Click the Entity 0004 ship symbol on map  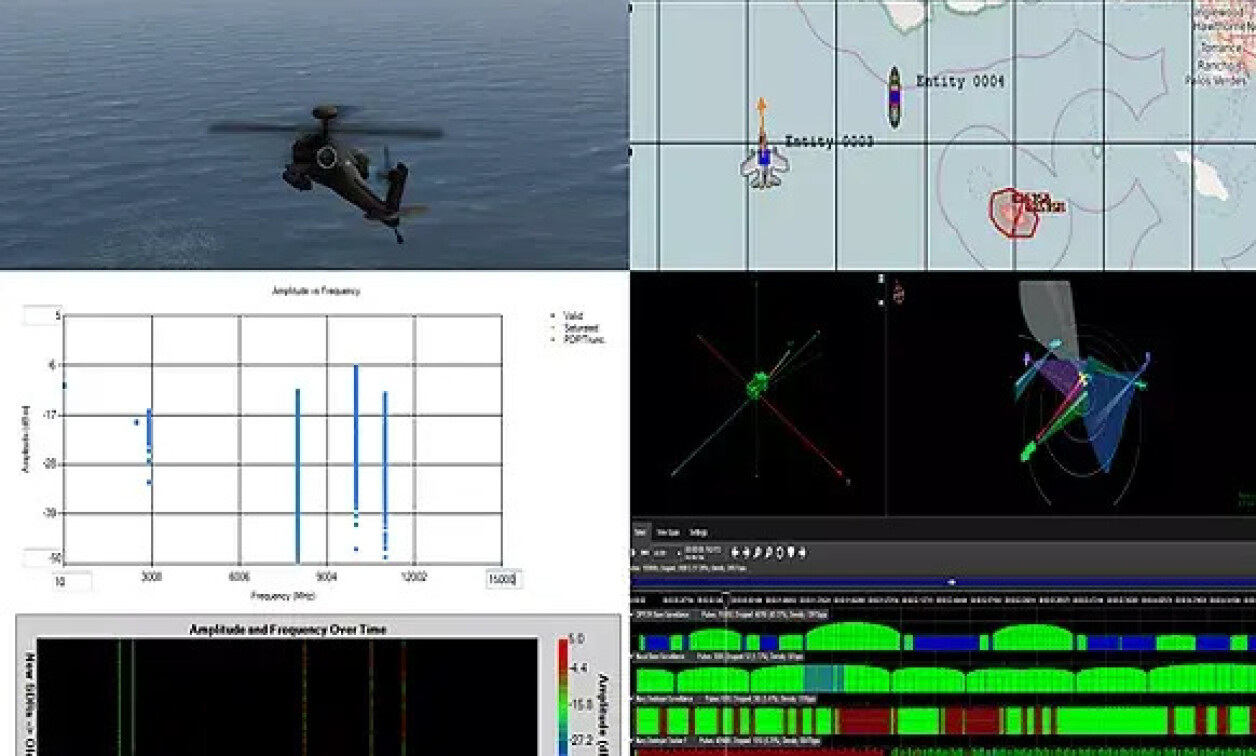coord(893,95)
